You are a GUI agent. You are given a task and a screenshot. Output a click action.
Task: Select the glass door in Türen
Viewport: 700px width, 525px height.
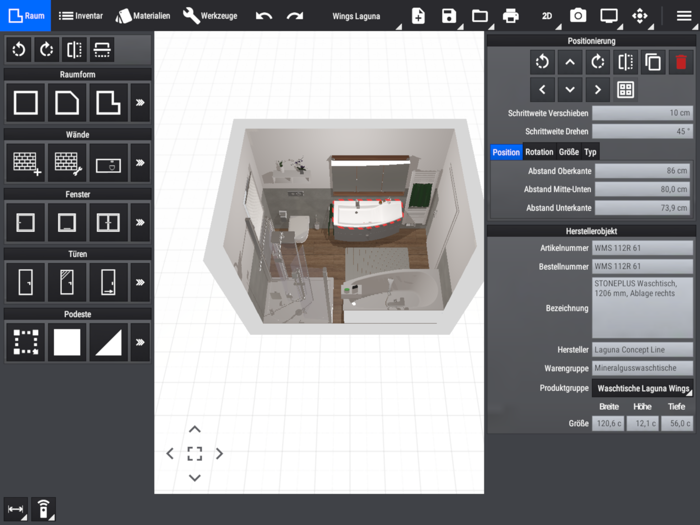click(x=67, y=282)
